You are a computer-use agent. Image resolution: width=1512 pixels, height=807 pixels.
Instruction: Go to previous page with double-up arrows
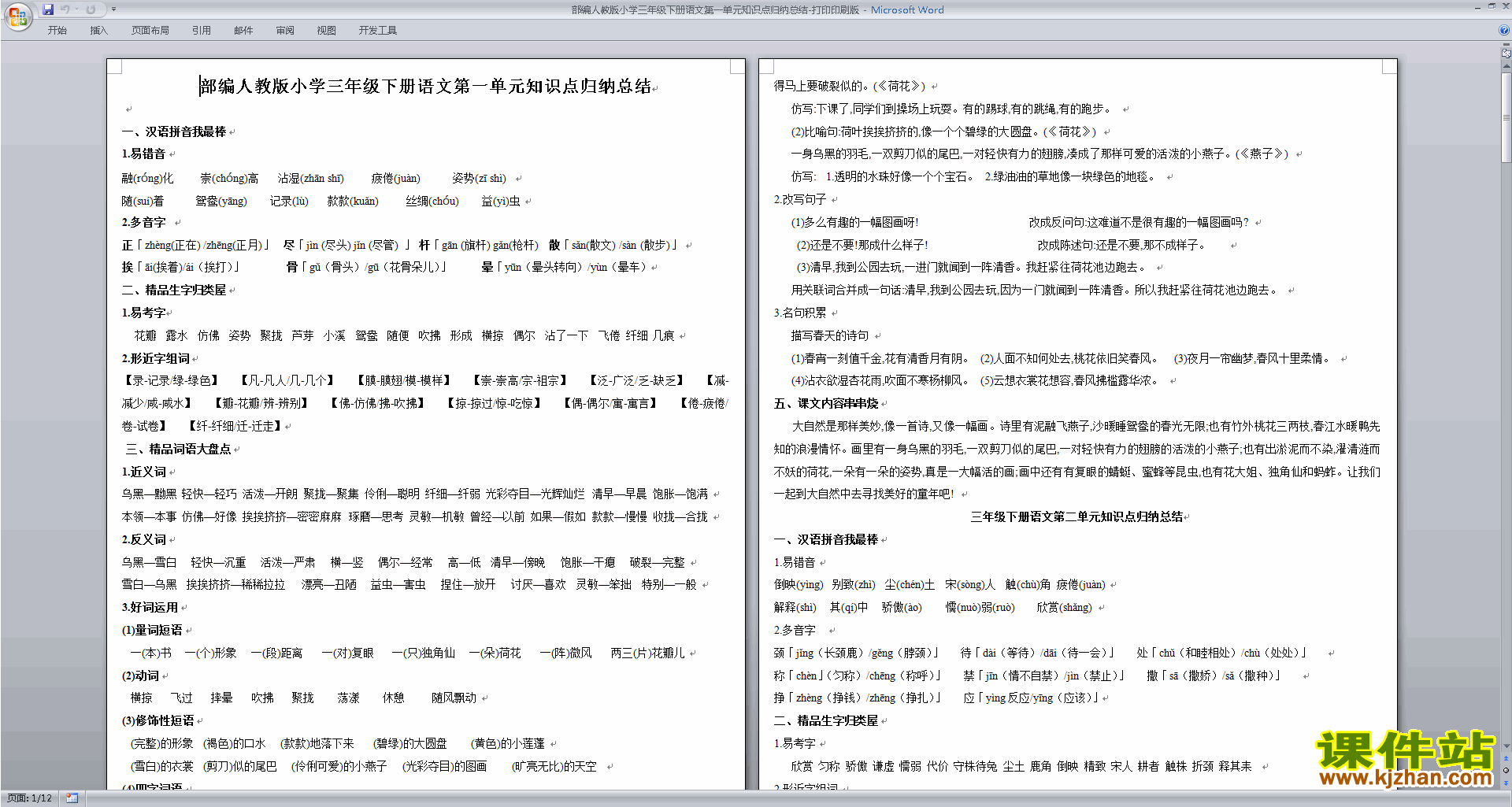click(x=1506, y=759)
